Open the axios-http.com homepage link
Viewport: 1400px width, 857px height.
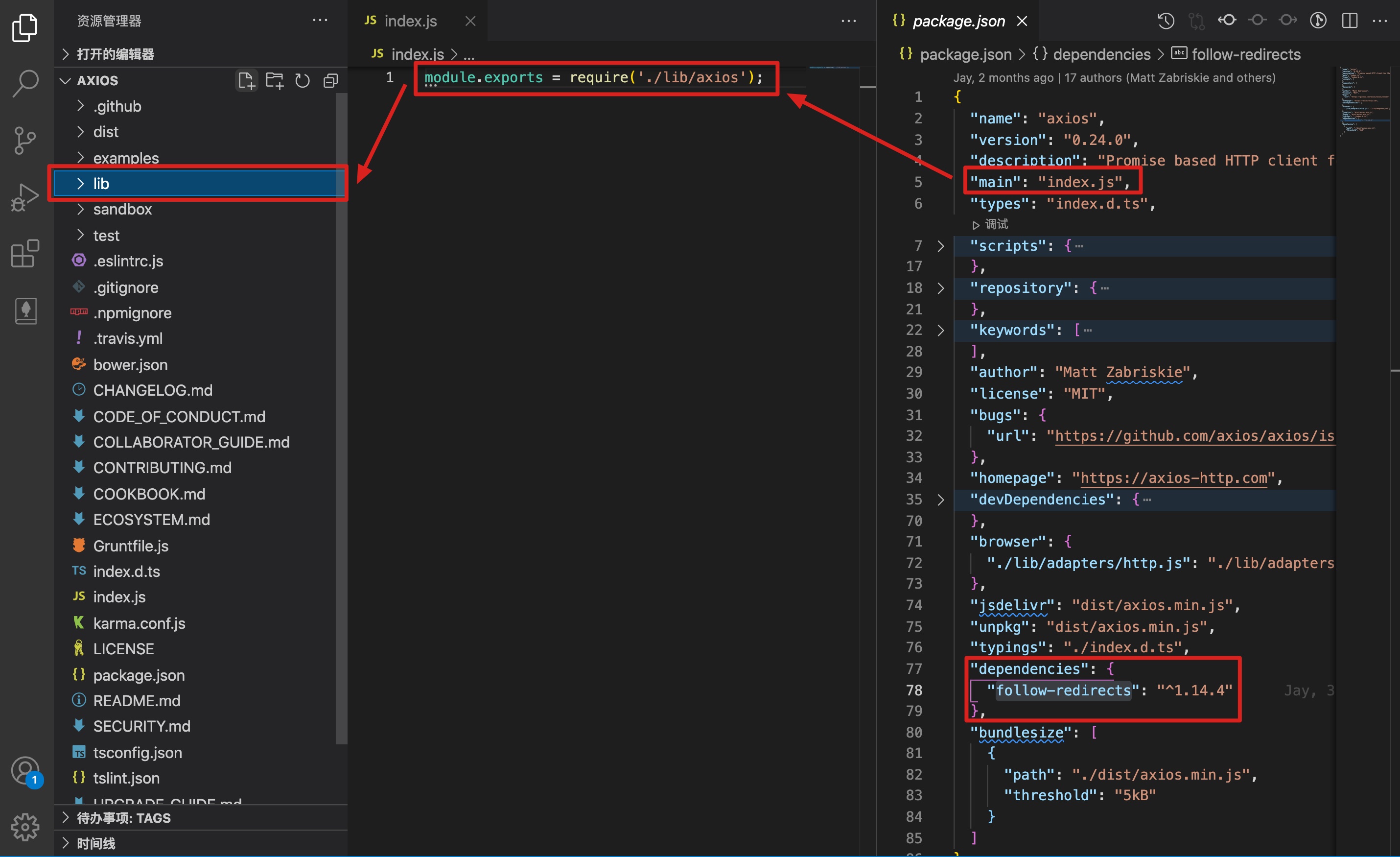[1174, 478]
